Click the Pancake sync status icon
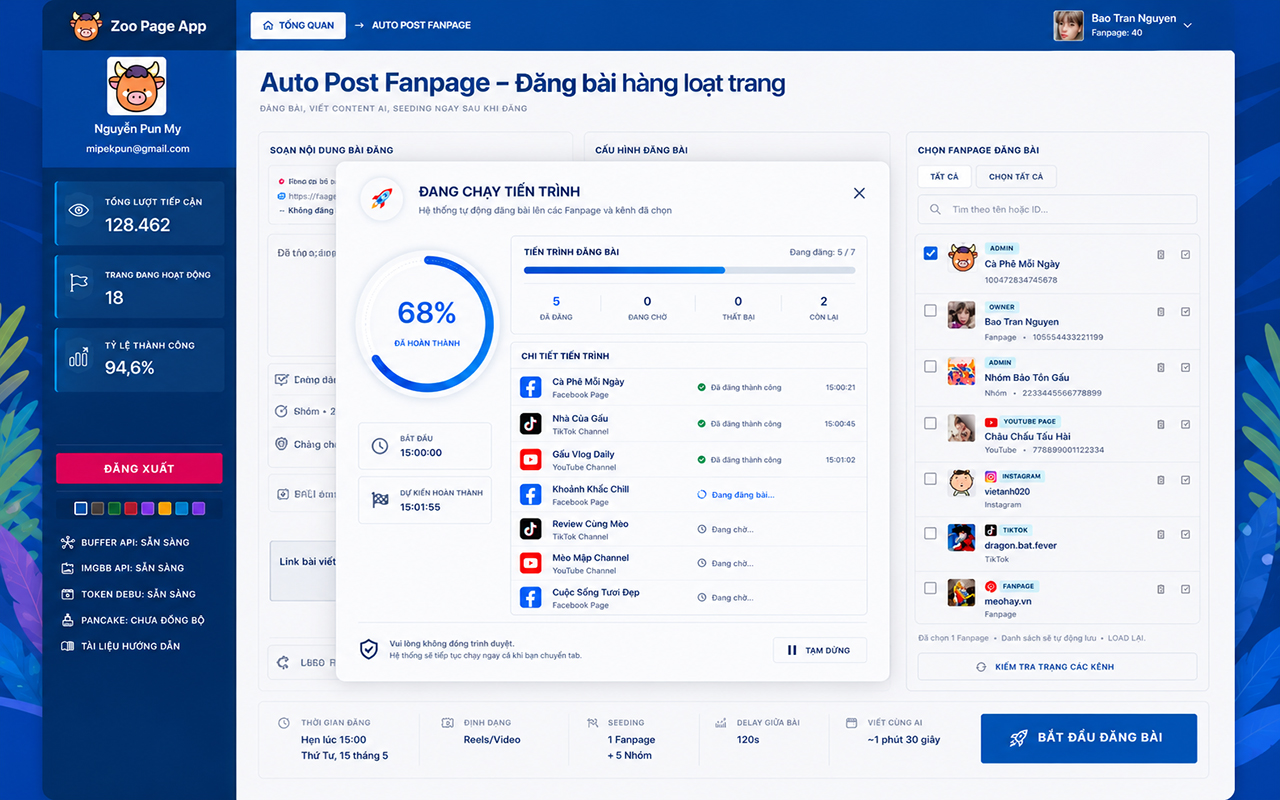This screenshot has height=800, width=1280. point(68,620)
